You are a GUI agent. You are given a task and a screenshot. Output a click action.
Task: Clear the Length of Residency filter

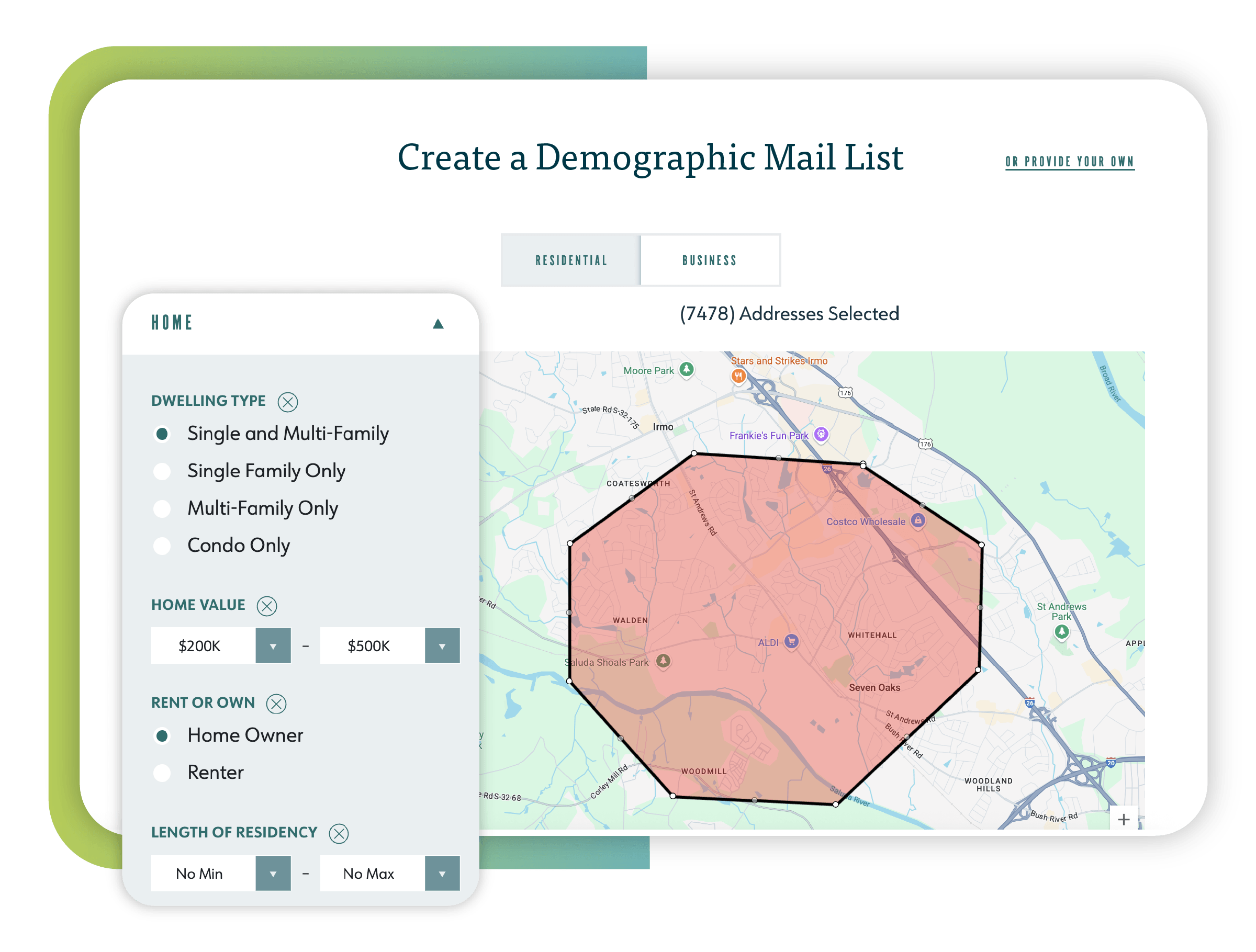[x=339, y=833]
